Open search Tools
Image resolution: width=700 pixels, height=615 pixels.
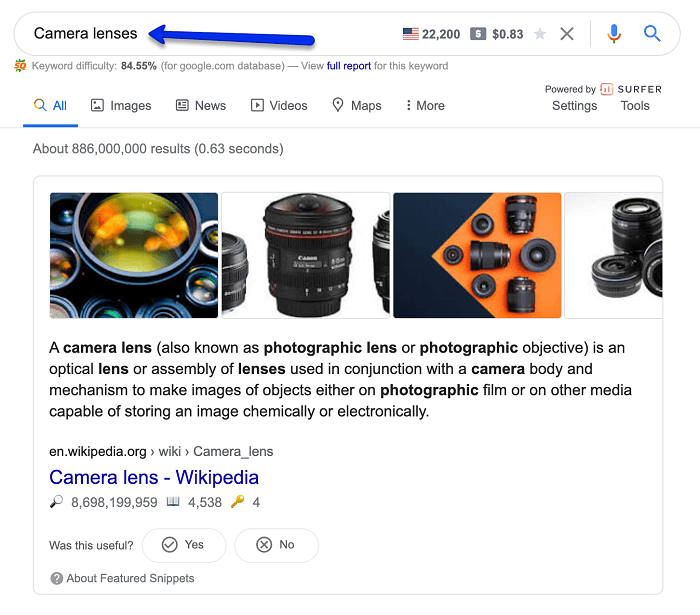pos(635,106)
